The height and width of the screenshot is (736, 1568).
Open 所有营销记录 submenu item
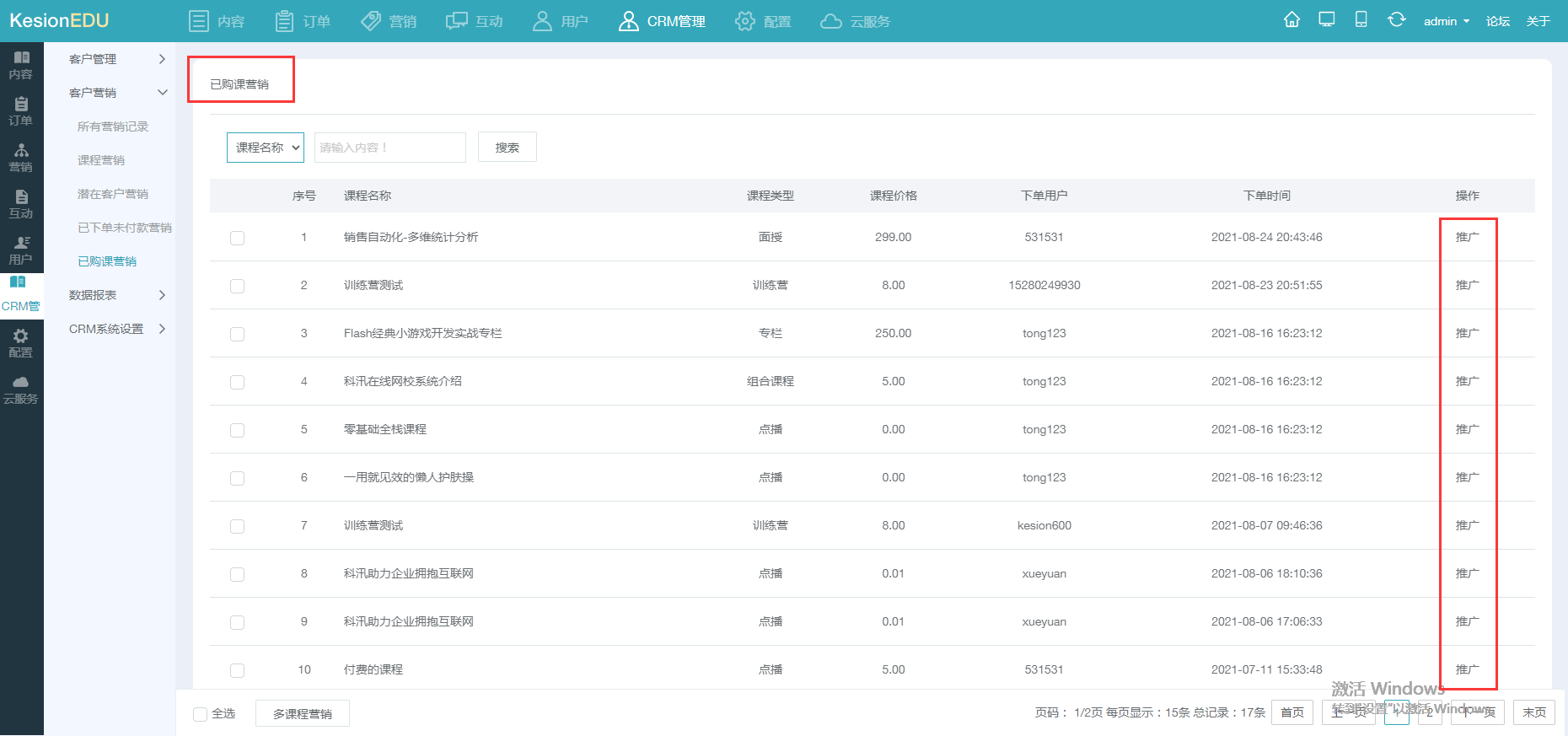[113, 126]
